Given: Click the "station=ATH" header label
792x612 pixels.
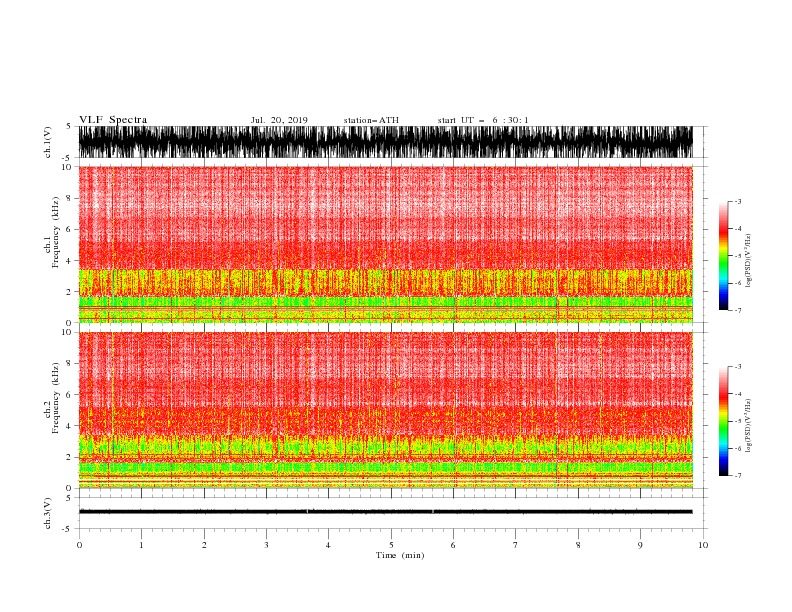Looking at the screenshot, I should (371, 120).
